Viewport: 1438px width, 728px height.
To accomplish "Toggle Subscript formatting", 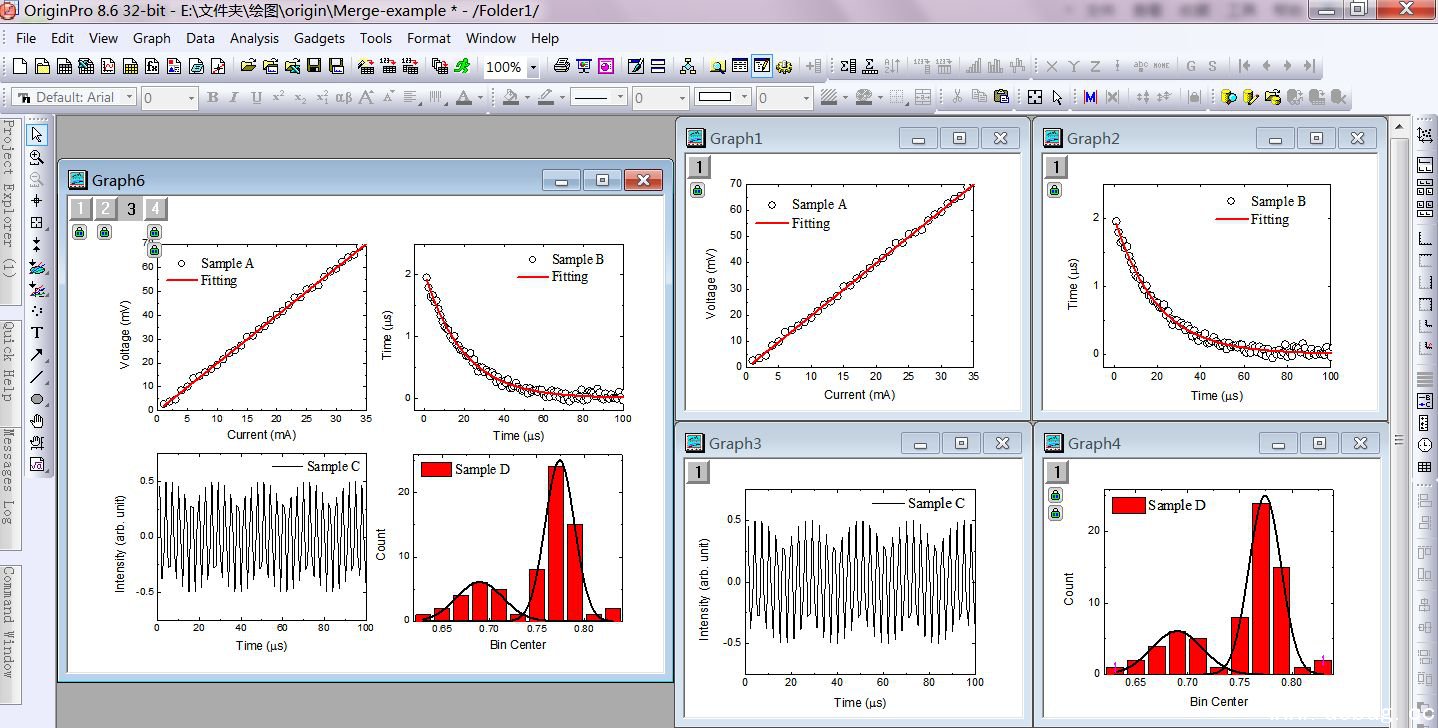I will tap(299, 97).
